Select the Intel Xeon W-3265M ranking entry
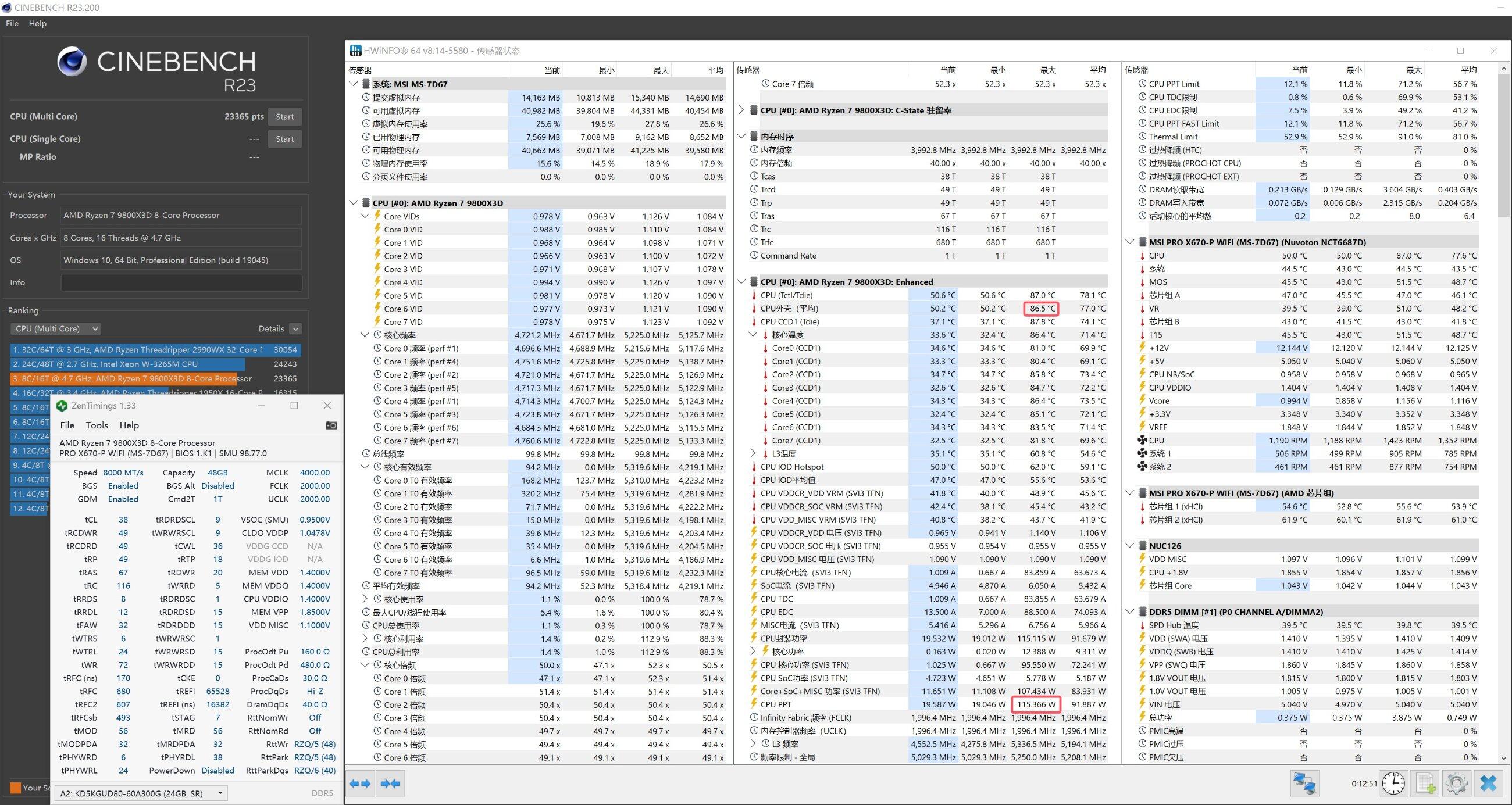The image size is (1512, 805). click(155, 364)
